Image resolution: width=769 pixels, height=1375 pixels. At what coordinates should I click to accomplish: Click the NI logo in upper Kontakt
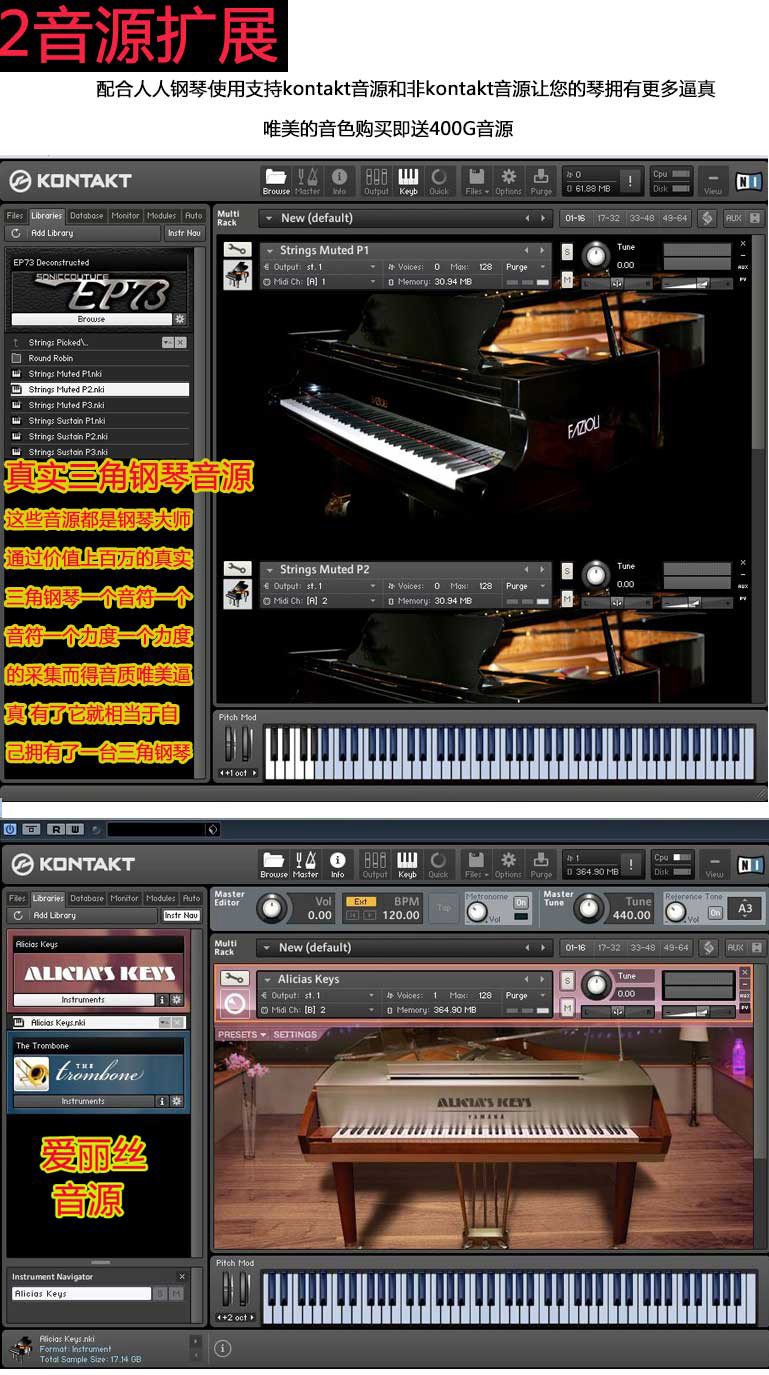(x=747, y=181)
